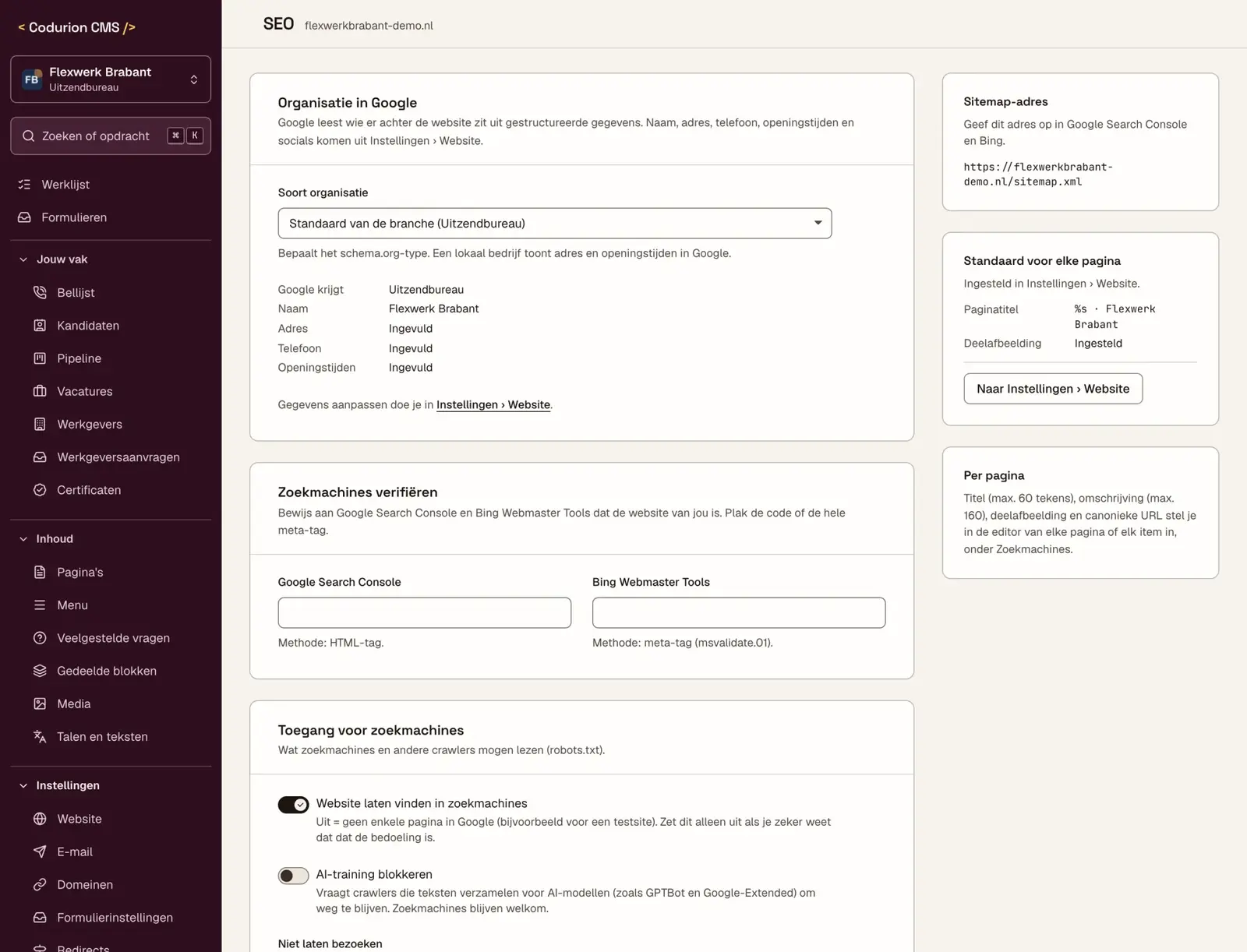This screenshot has height=952, width=1247.
Task: Select the Domeinen link icon
Action: pyautogui.click(x=40, y=884)
